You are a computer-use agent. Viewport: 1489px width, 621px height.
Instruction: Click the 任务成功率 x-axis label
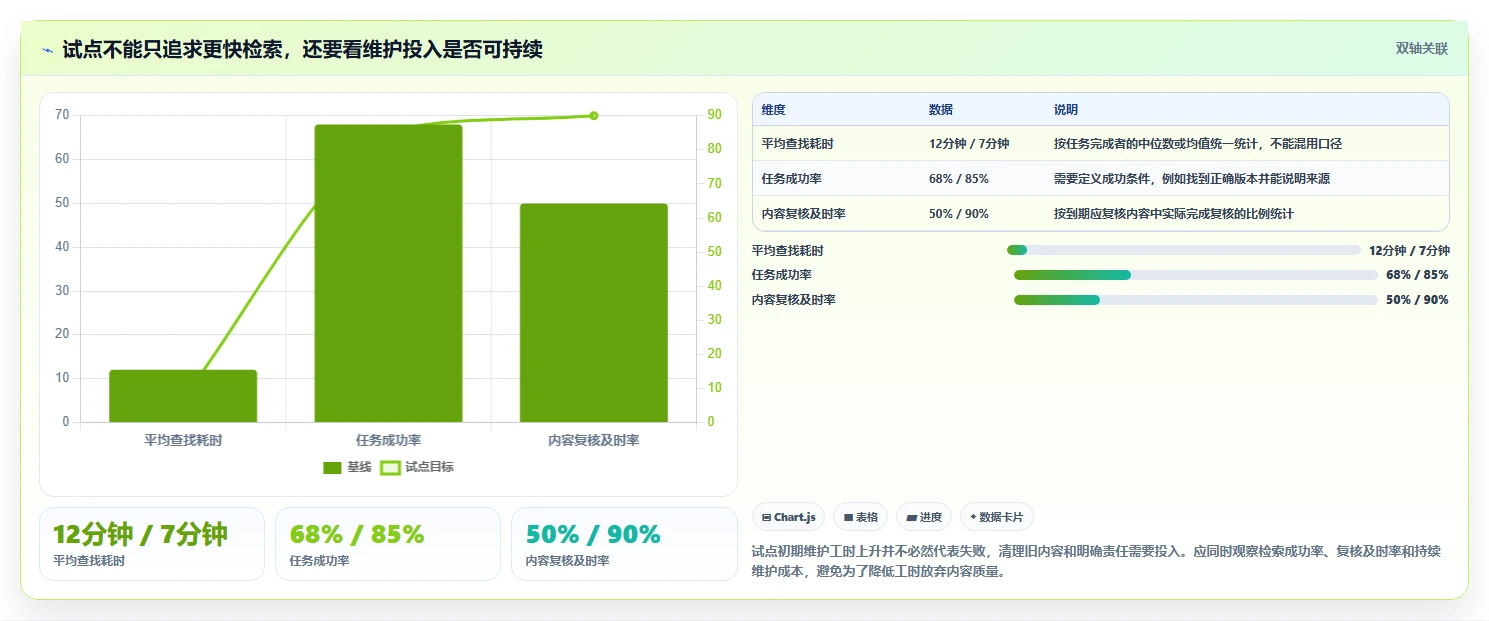coord(388,440)
